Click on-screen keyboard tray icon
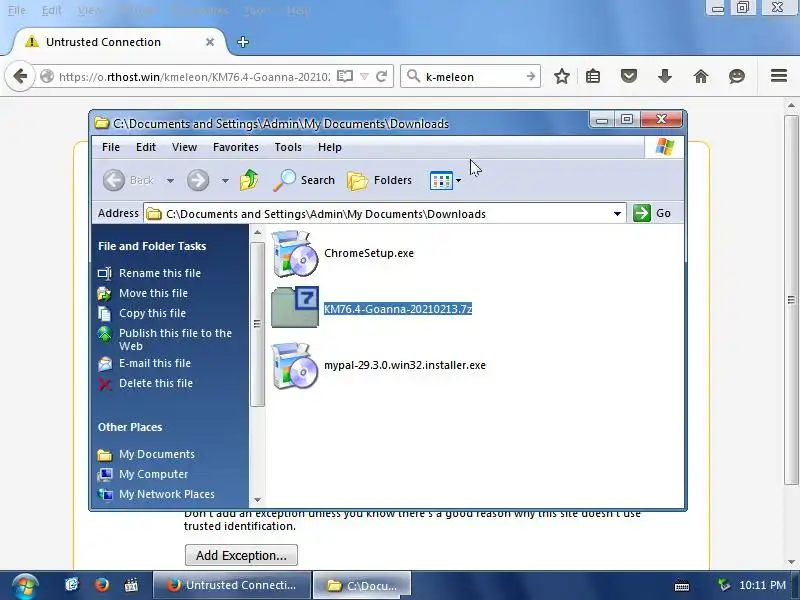The width and height of the screenshot is (800, 600). (x=682, y=586)
